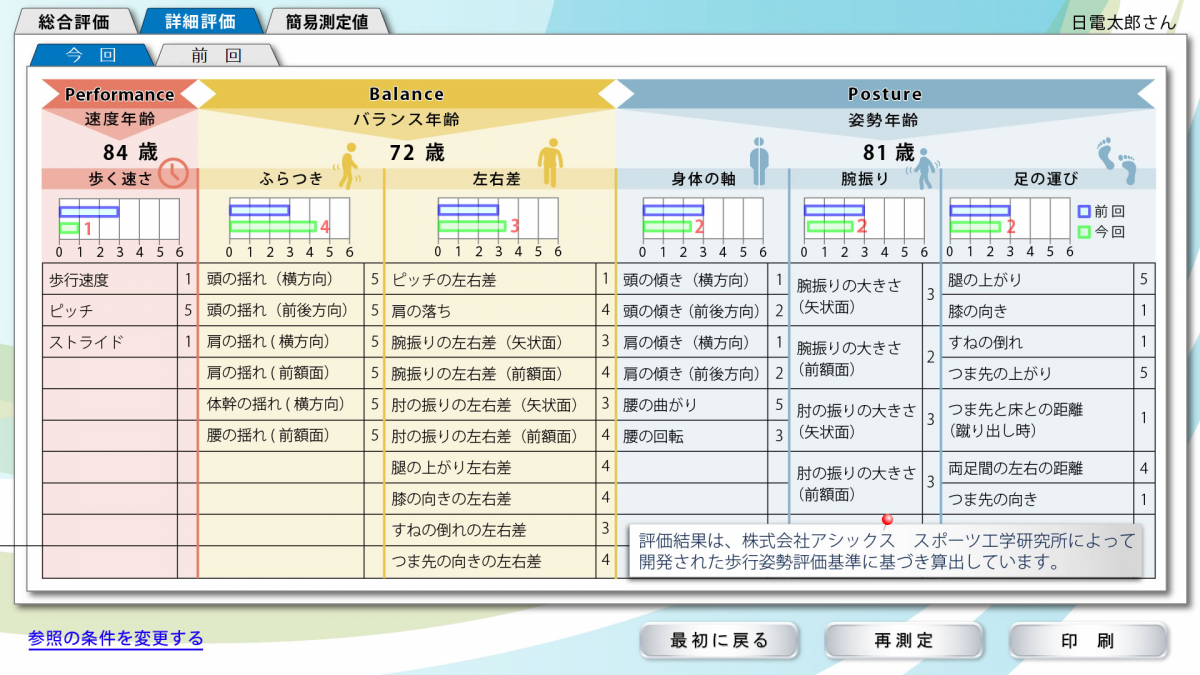Click 頭の揺れ（前後方向） row
The width and height of the screenshot is (1200, 675).
[291, 311]
